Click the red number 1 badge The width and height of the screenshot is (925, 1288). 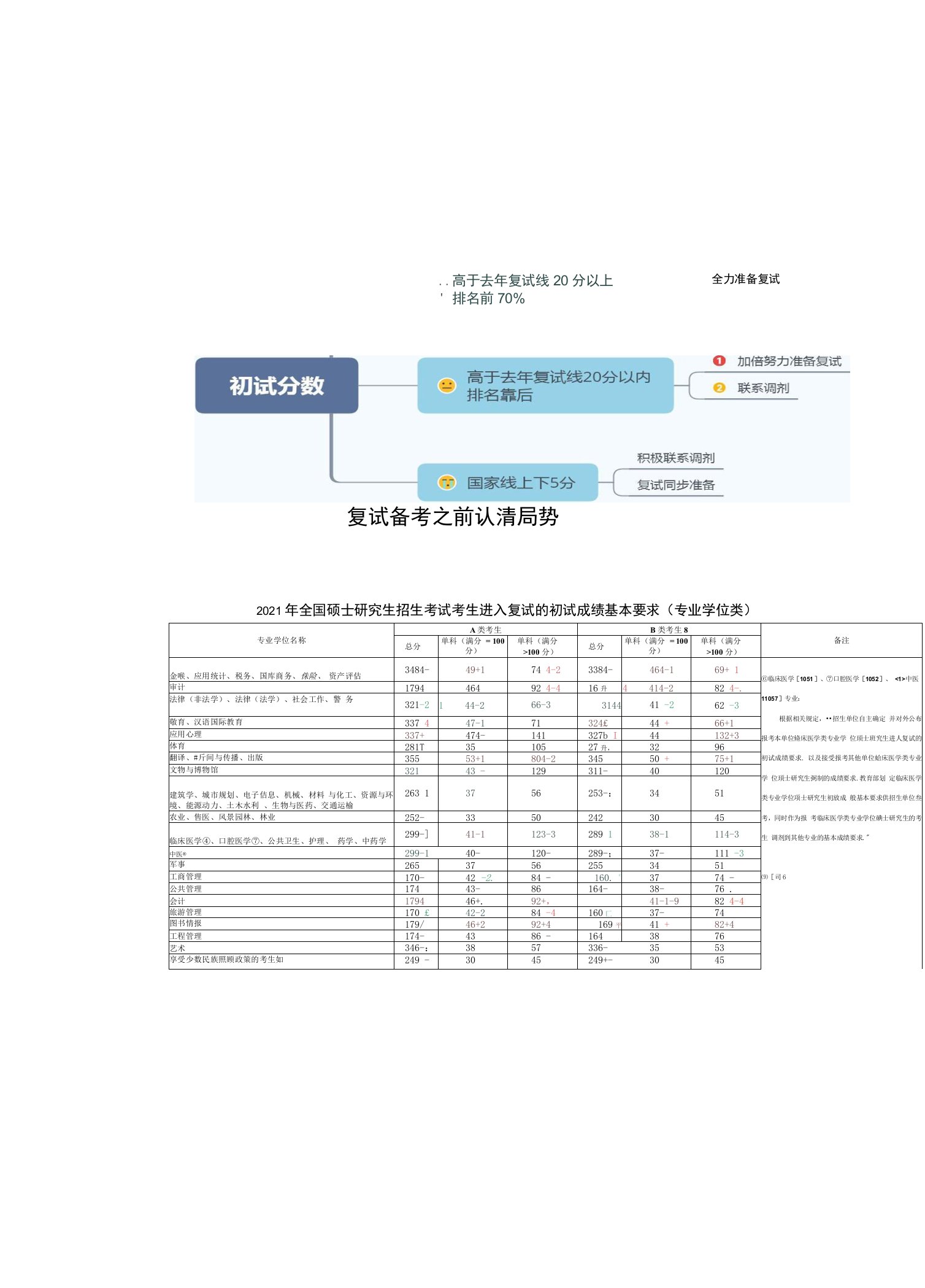click(719, 361)
